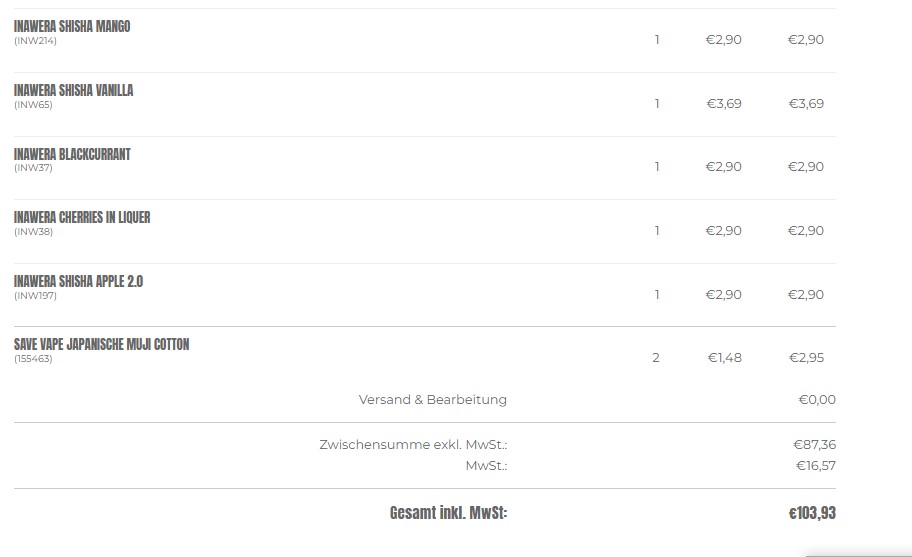Click the Inawera Shisha Mango product name
The width and height of the screenshot is (912, 557).
coord(72,27)
